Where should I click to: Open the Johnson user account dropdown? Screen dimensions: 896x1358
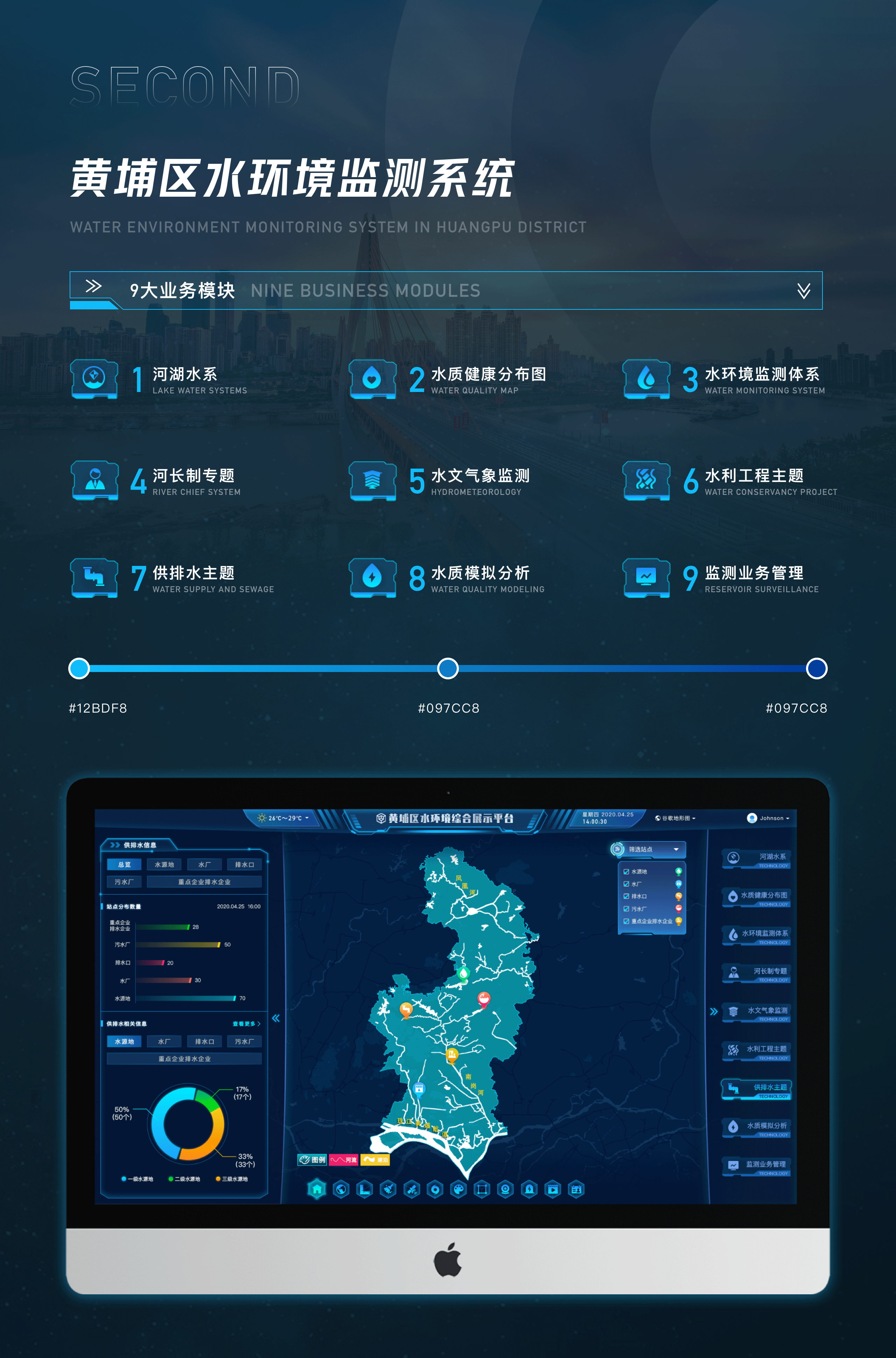coord(769,818)
